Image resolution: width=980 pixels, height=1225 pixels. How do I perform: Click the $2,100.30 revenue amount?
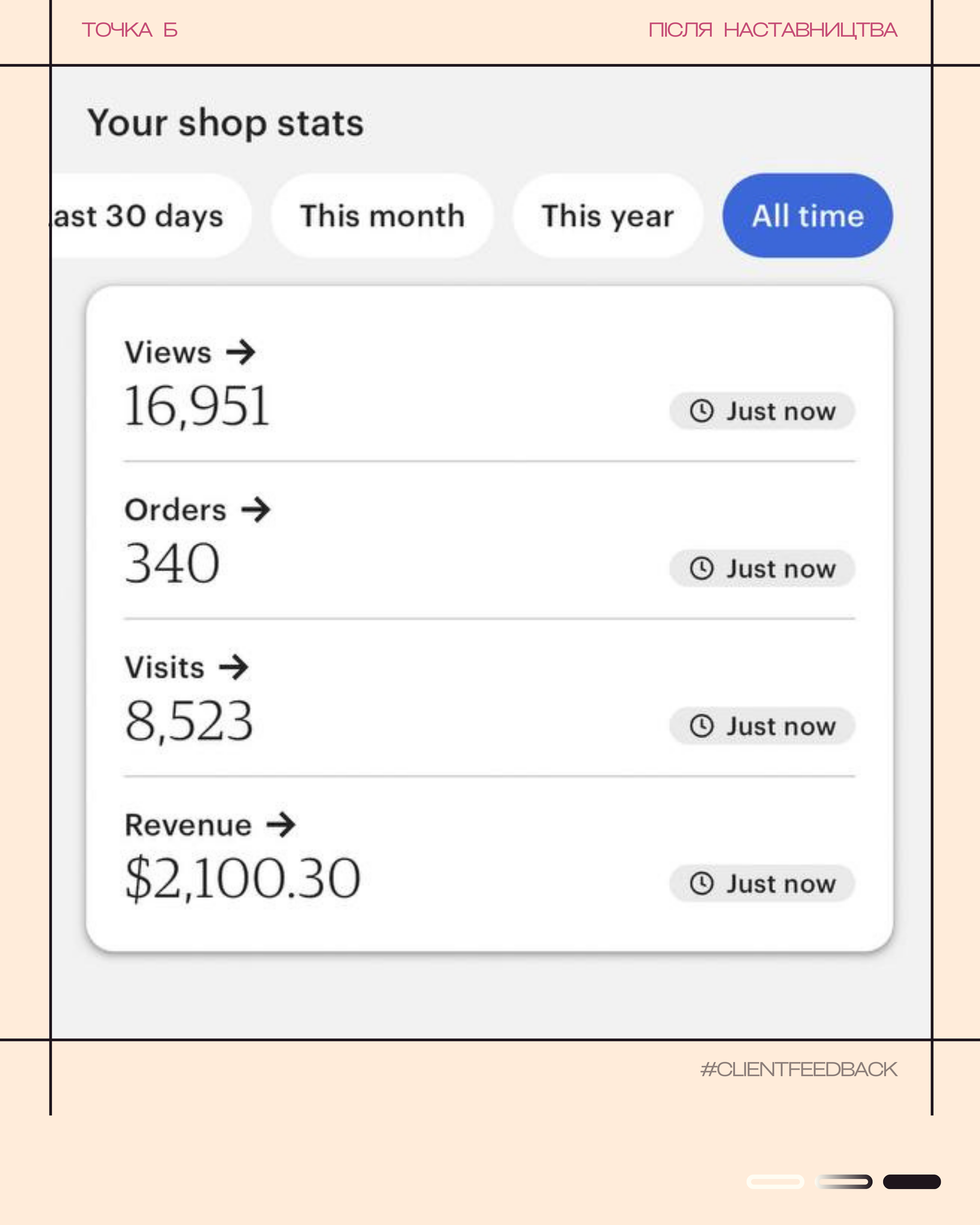pos(242,878)
